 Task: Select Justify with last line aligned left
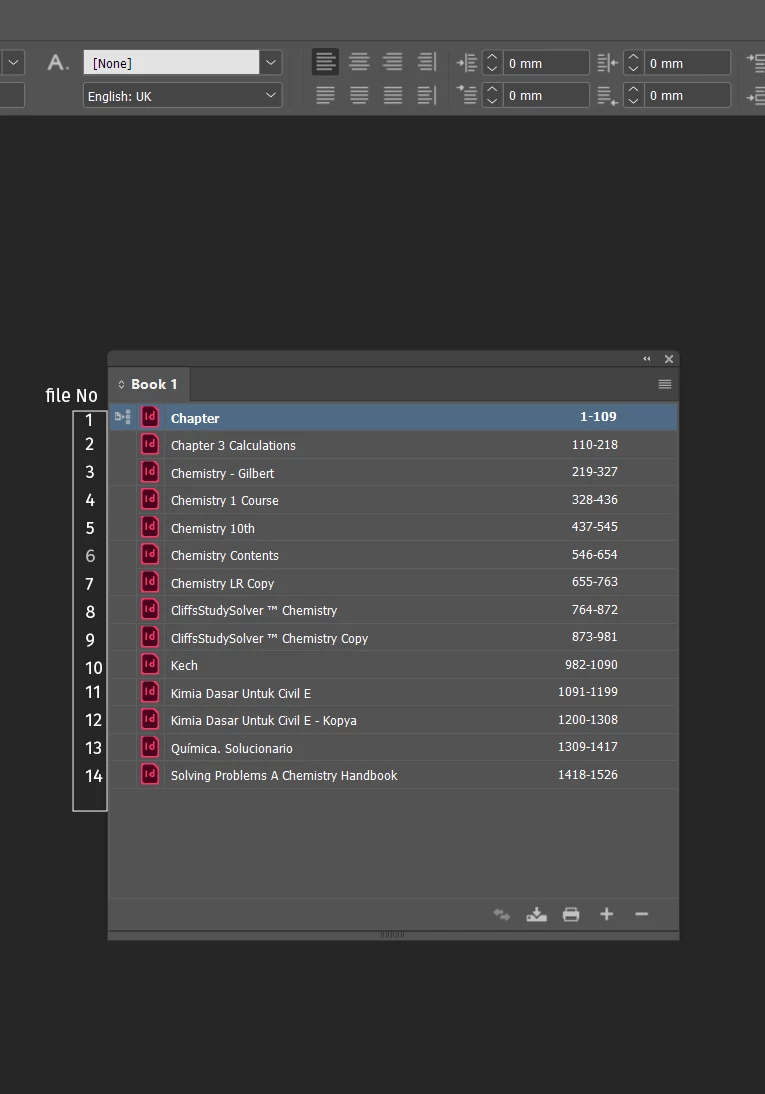(325, 95)
